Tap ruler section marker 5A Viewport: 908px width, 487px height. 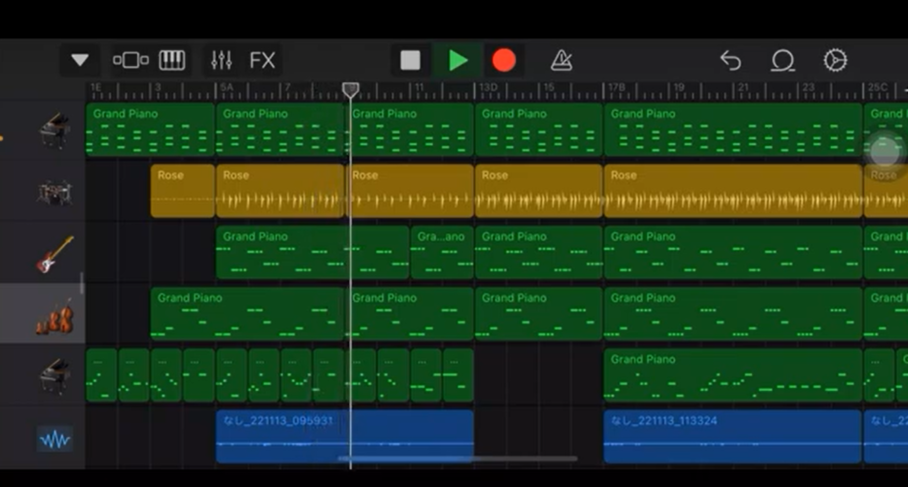(226, 88)
